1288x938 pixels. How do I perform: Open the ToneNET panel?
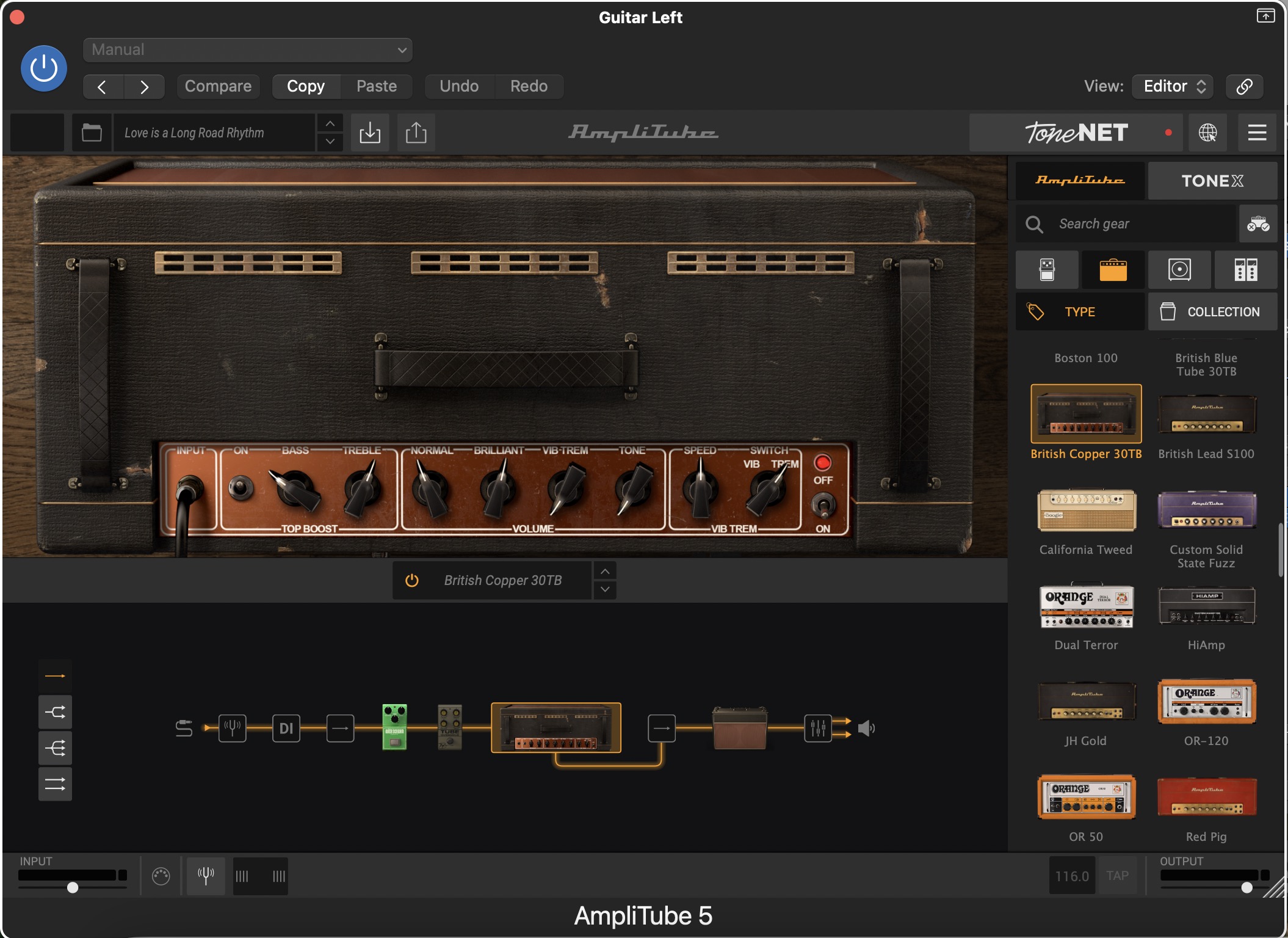click(x=1076, y=133)
